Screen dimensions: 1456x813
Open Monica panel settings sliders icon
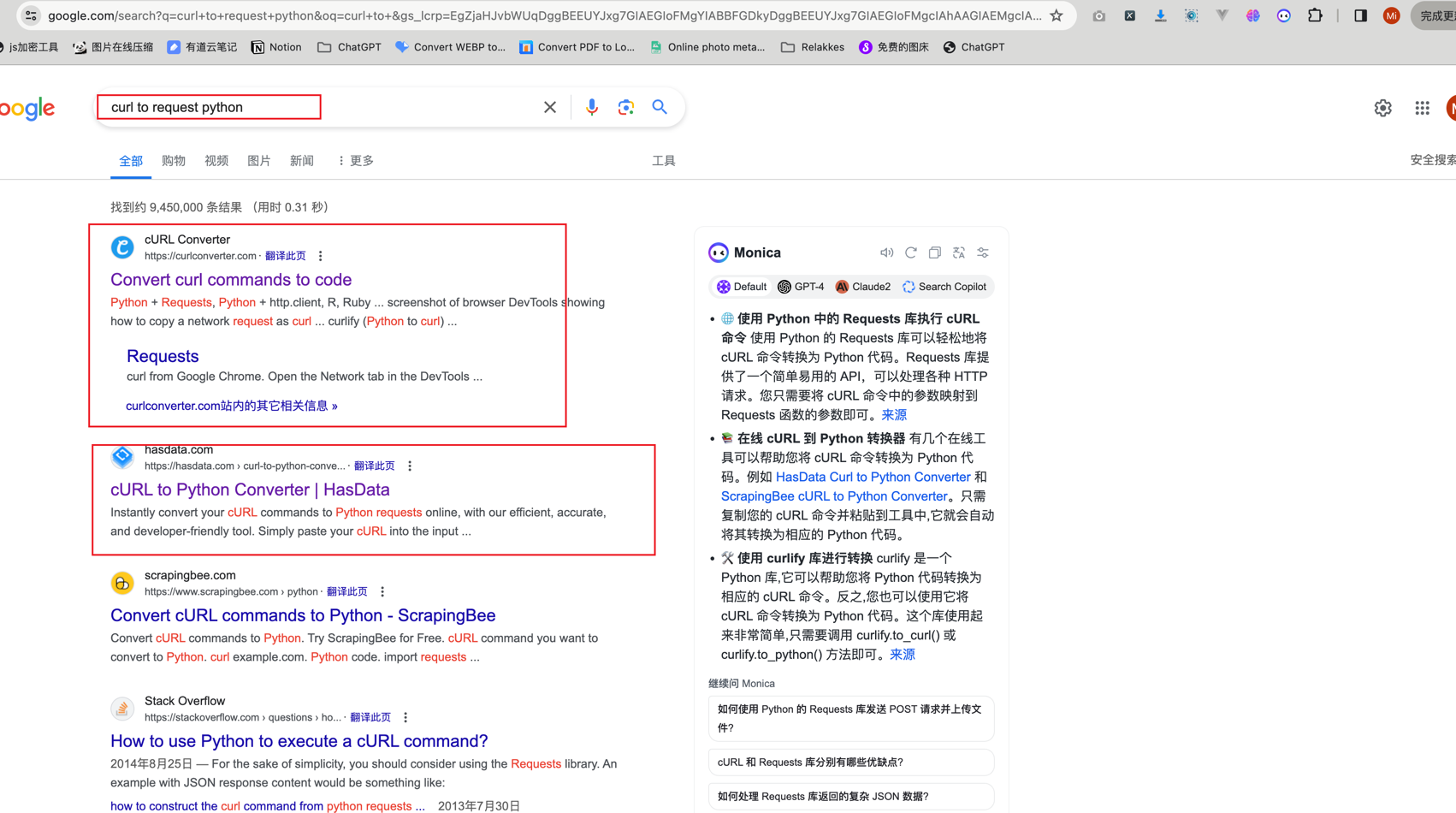click(983, 252)
